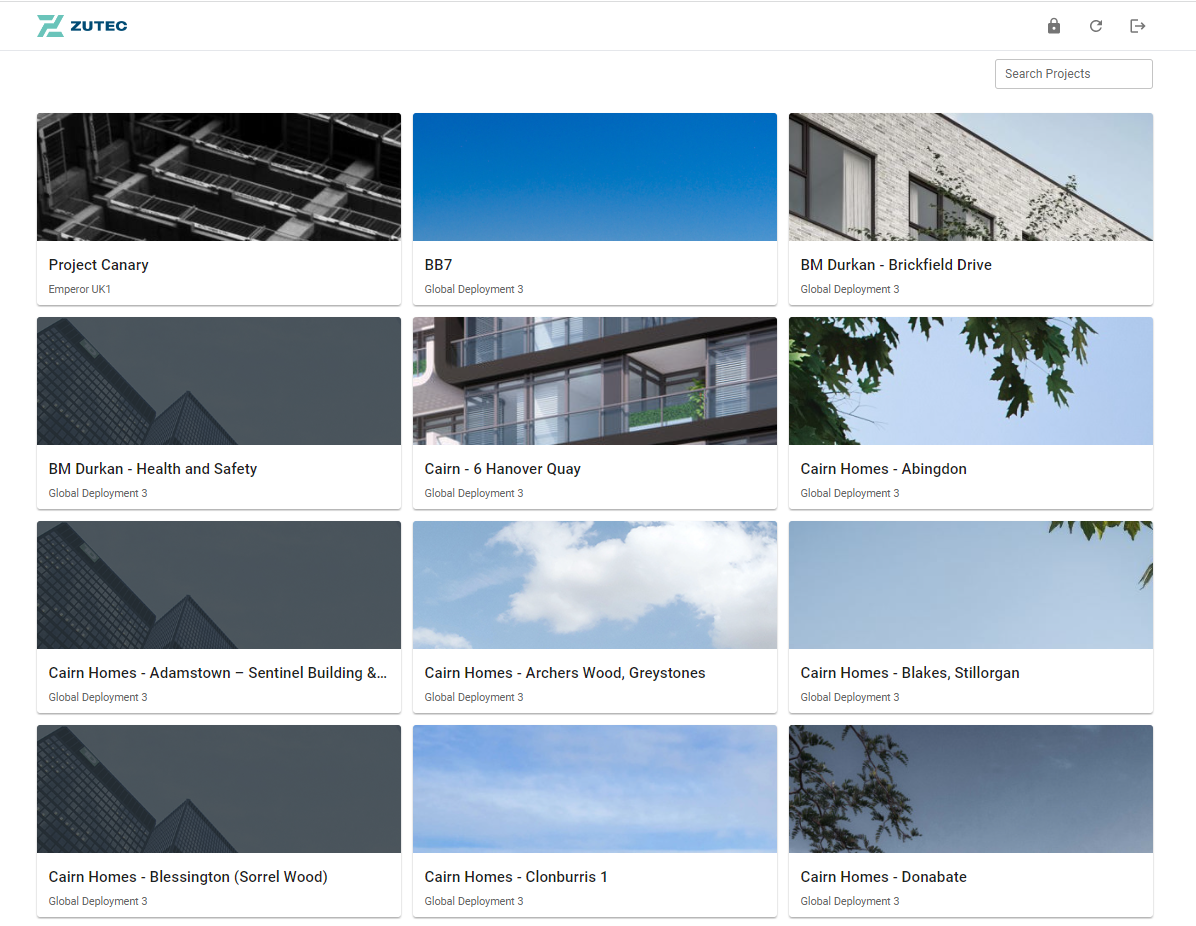Click Global Deployment 3 under Abingdon
1196x926 pixels.
(850, 494)
